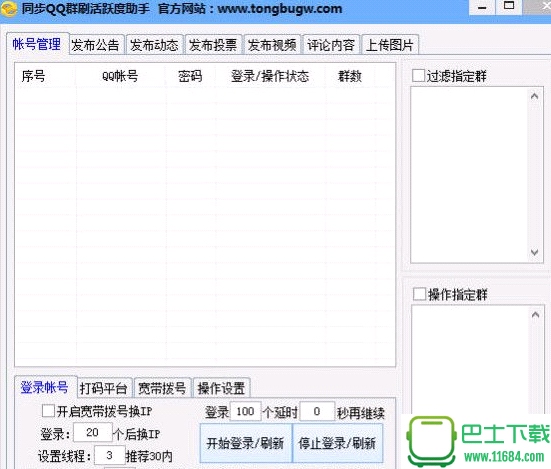Click the QQ帐号 column header

(x=120, y=76)
